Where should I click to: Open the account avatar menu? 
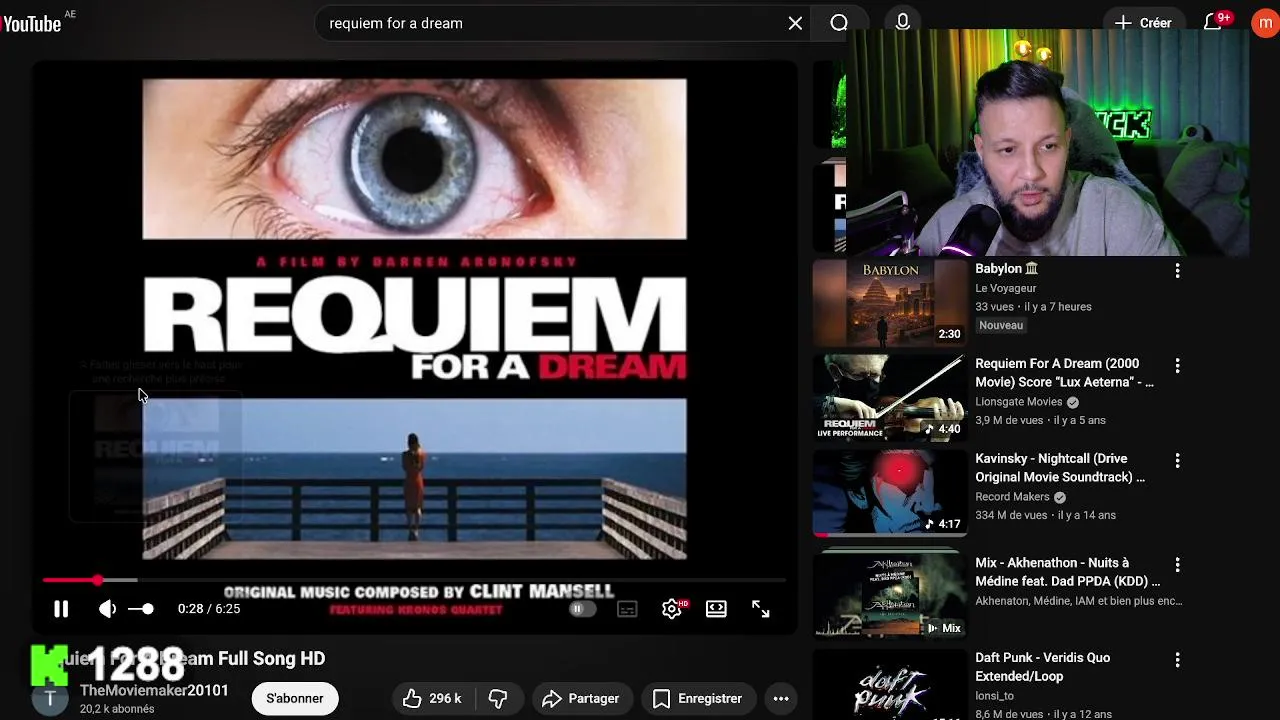[x=1265, y=23]
